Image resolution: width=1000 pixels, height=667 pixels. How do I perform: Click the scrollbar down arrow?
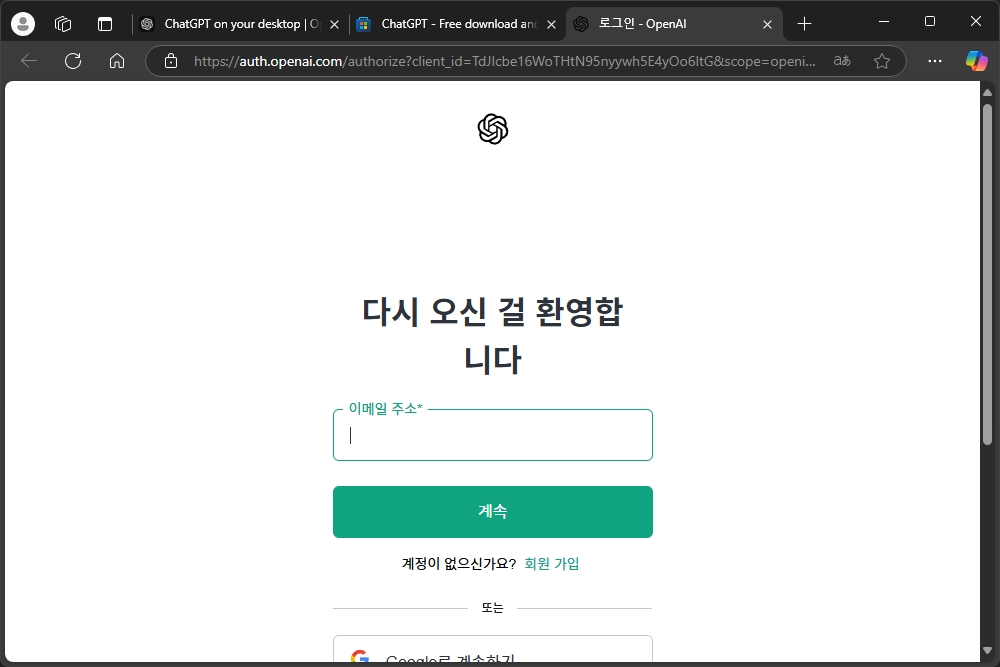(x=987, y=651)
